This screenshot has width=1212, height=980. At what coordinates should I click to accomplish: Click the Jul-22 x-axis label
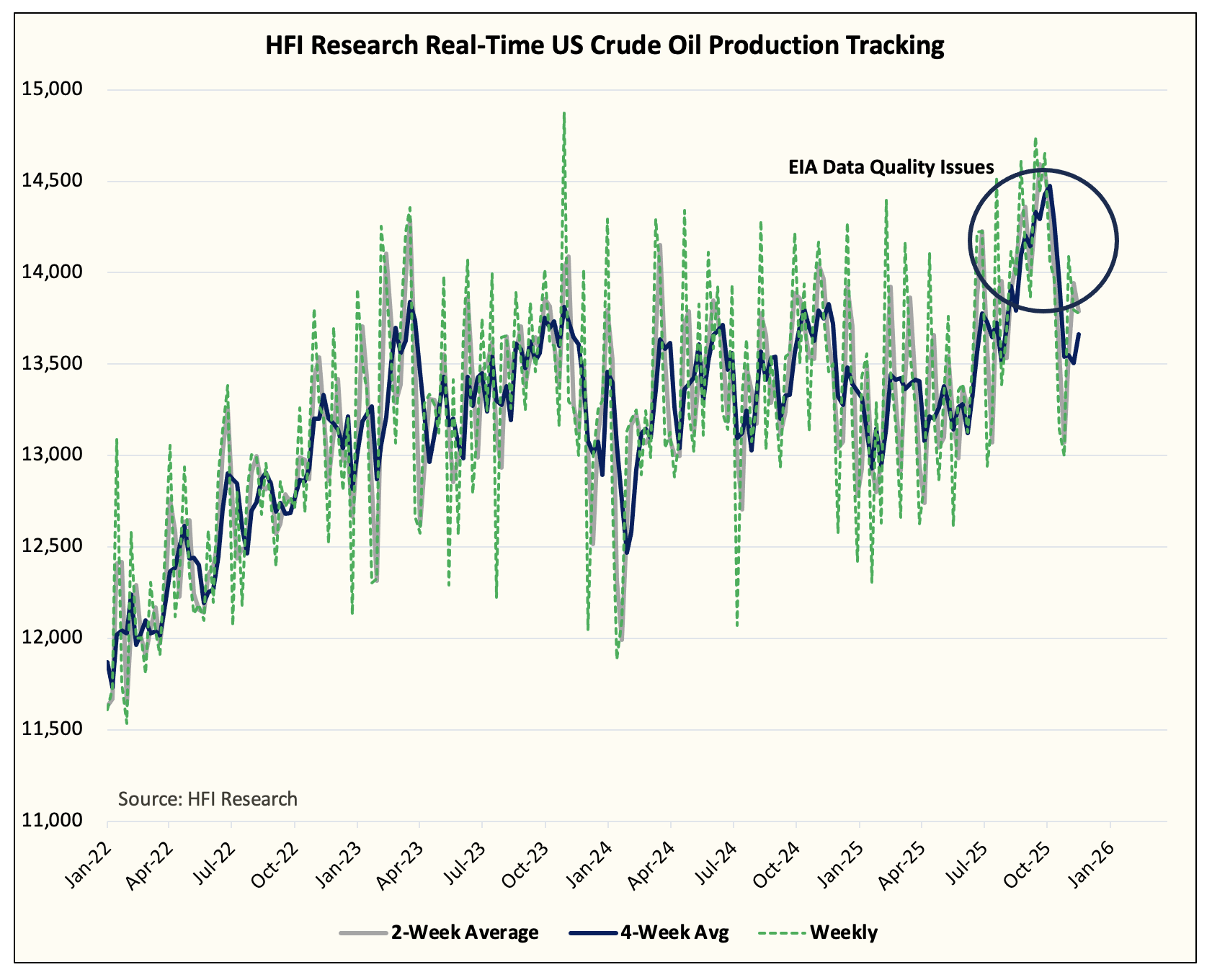coord(214,863)
